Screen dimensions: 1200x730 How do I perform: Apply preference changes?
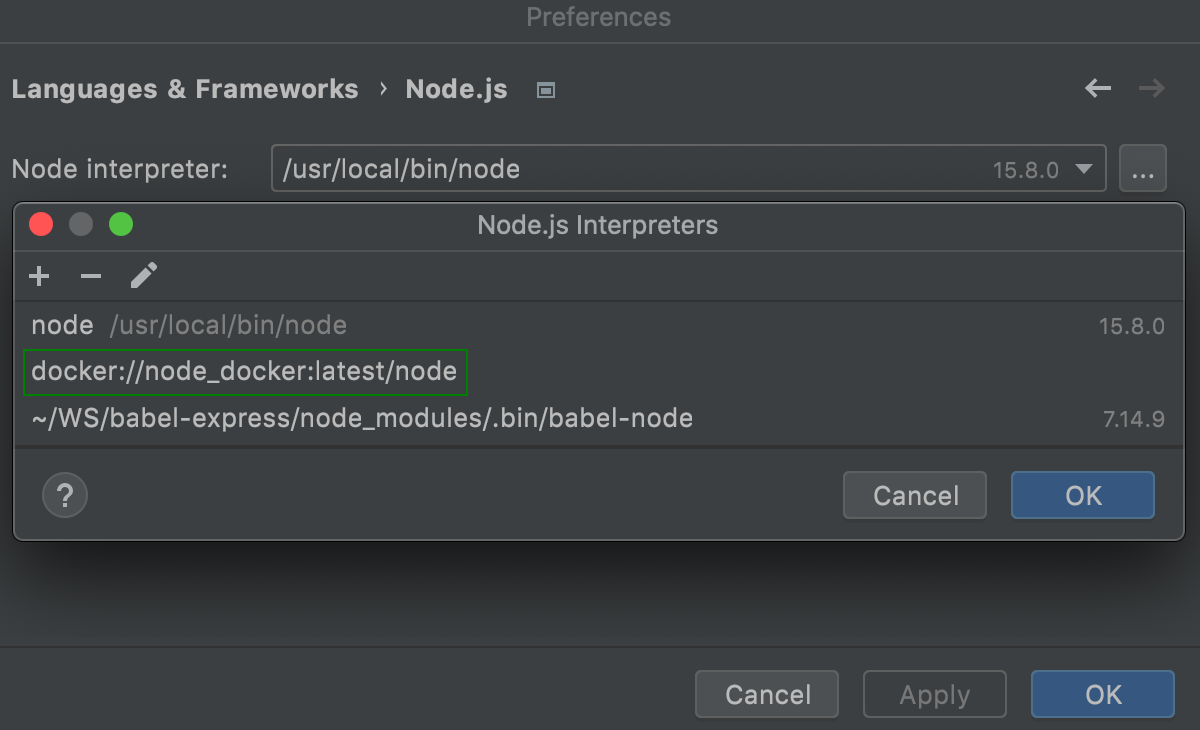(934, 694)
